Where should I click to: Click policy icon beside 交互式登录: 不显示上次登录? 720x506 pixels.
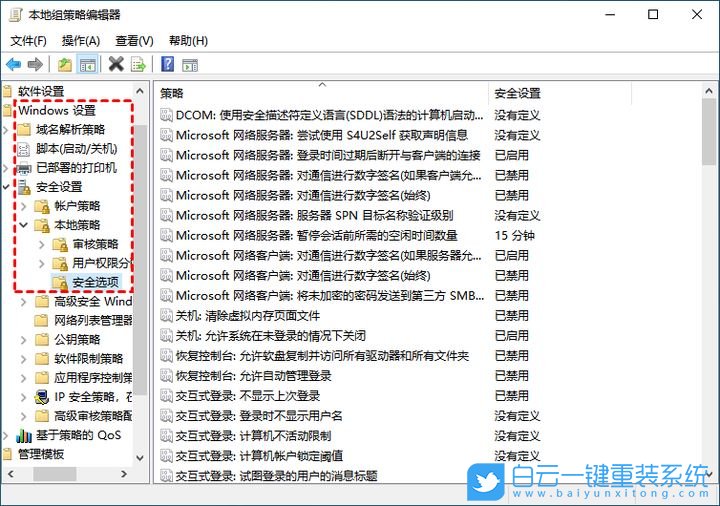tap(166, 396)
